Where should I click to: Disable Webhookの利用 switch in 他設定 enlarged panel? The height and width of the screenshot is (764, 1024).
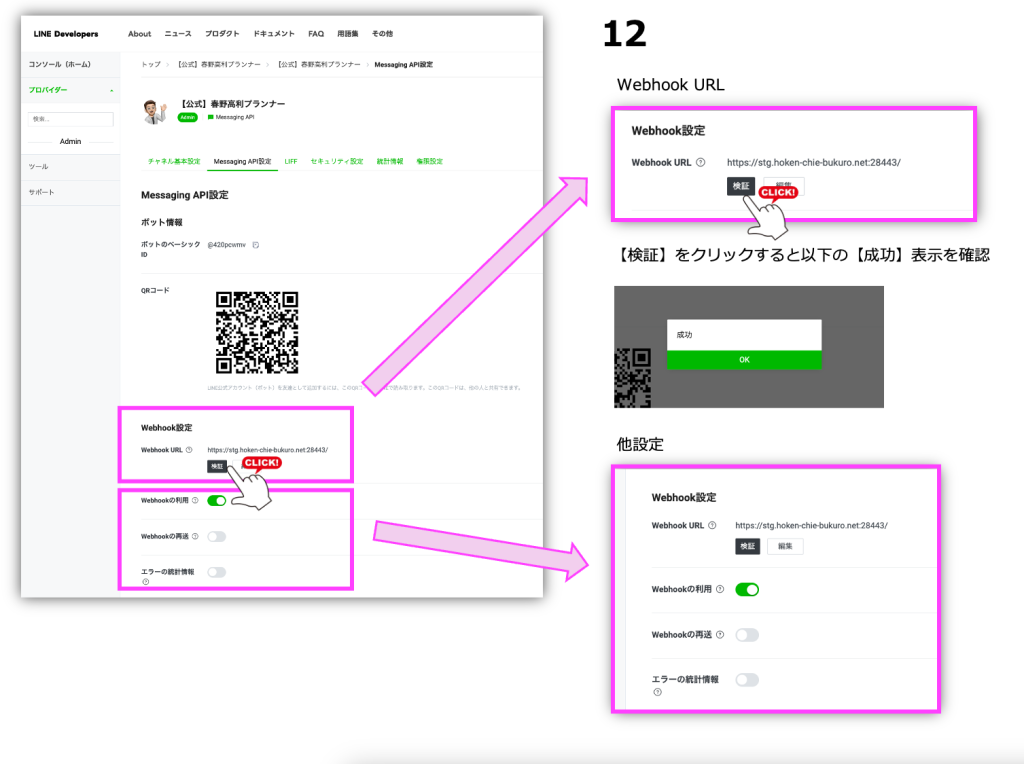click(x=747, y=590)
